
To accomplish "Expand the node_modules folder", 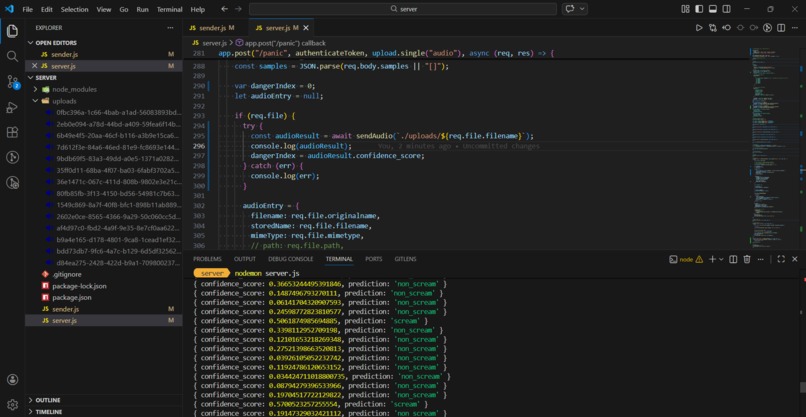I will tap(103, 89).
